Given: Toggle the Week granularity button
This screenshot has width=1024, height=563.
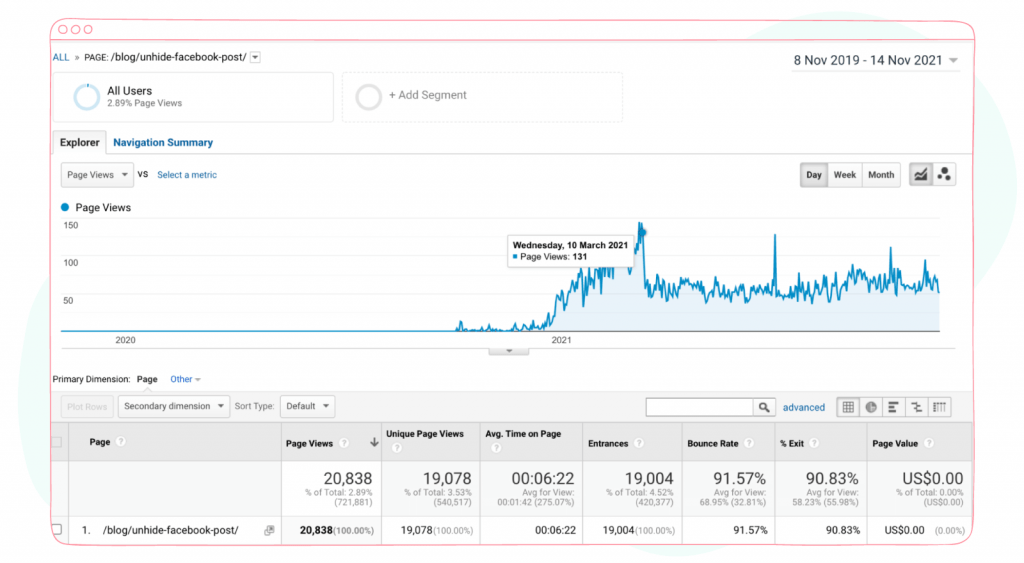Looking at the screenshot, I should pos(844,174).
